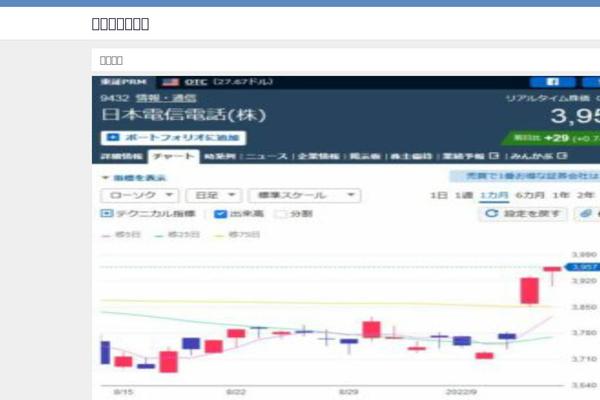600x400 pixels.
Task: Click the Facebook share icon
Action: 553,82
